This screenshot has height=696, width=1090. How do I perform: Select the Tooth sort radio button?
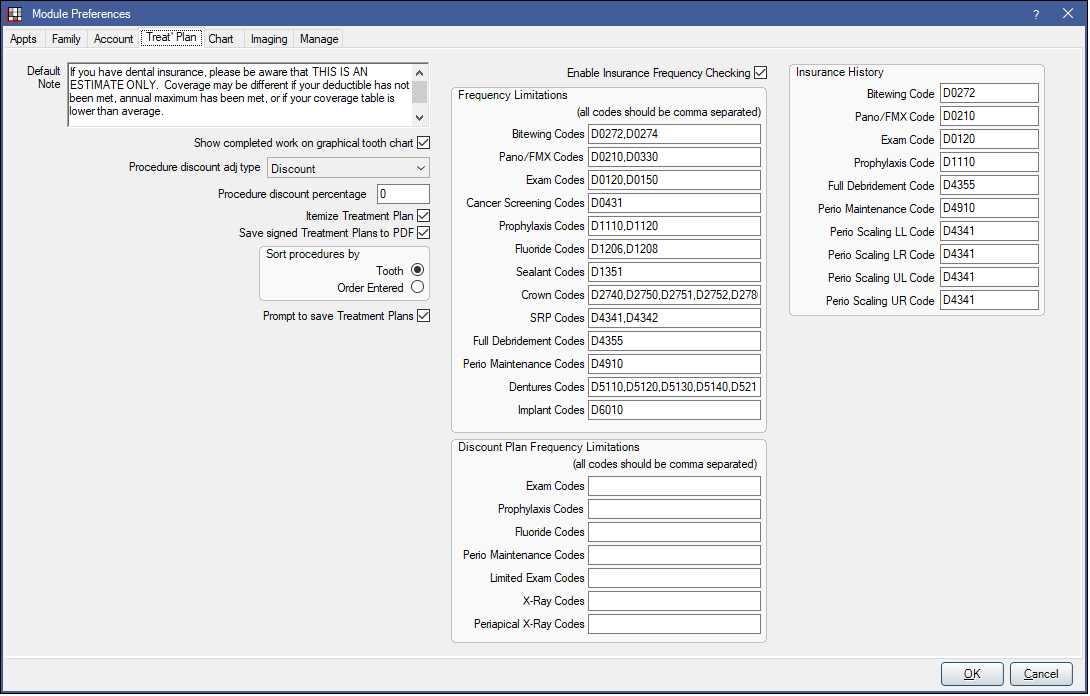click(417, 270)
